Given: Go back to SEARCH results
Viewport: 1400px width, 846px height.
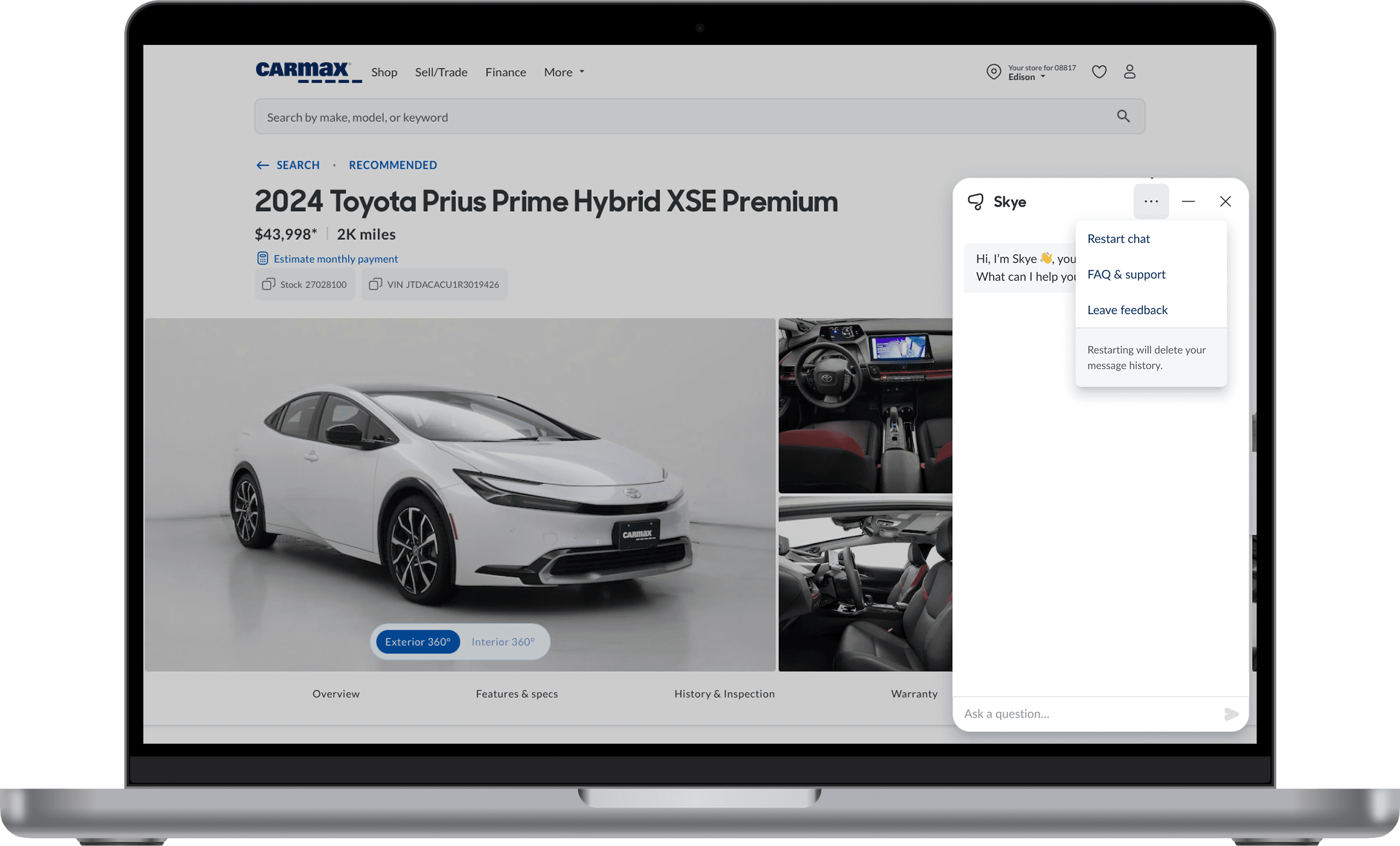Looking at the screenshot, I should (298, 165).
